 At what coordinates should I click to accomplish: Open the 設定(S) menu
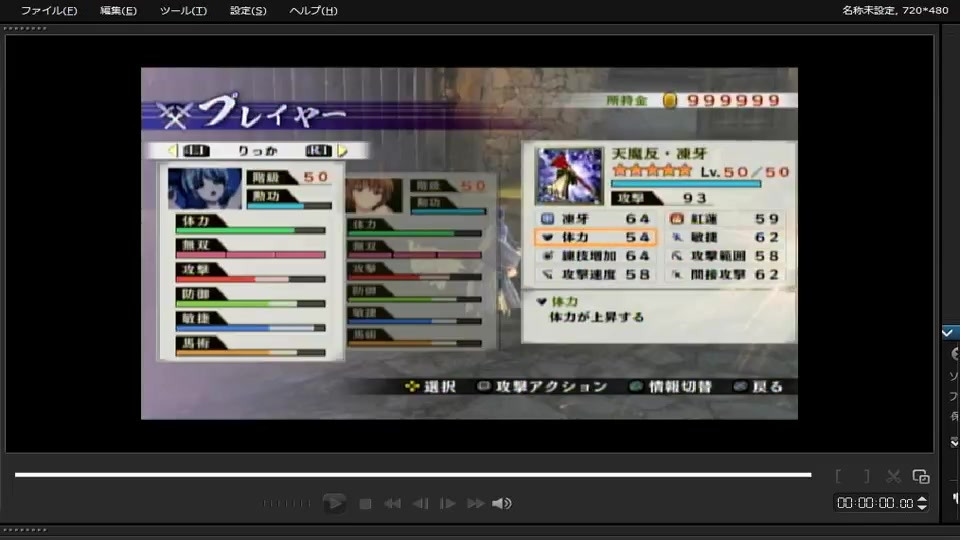point(248,10)
